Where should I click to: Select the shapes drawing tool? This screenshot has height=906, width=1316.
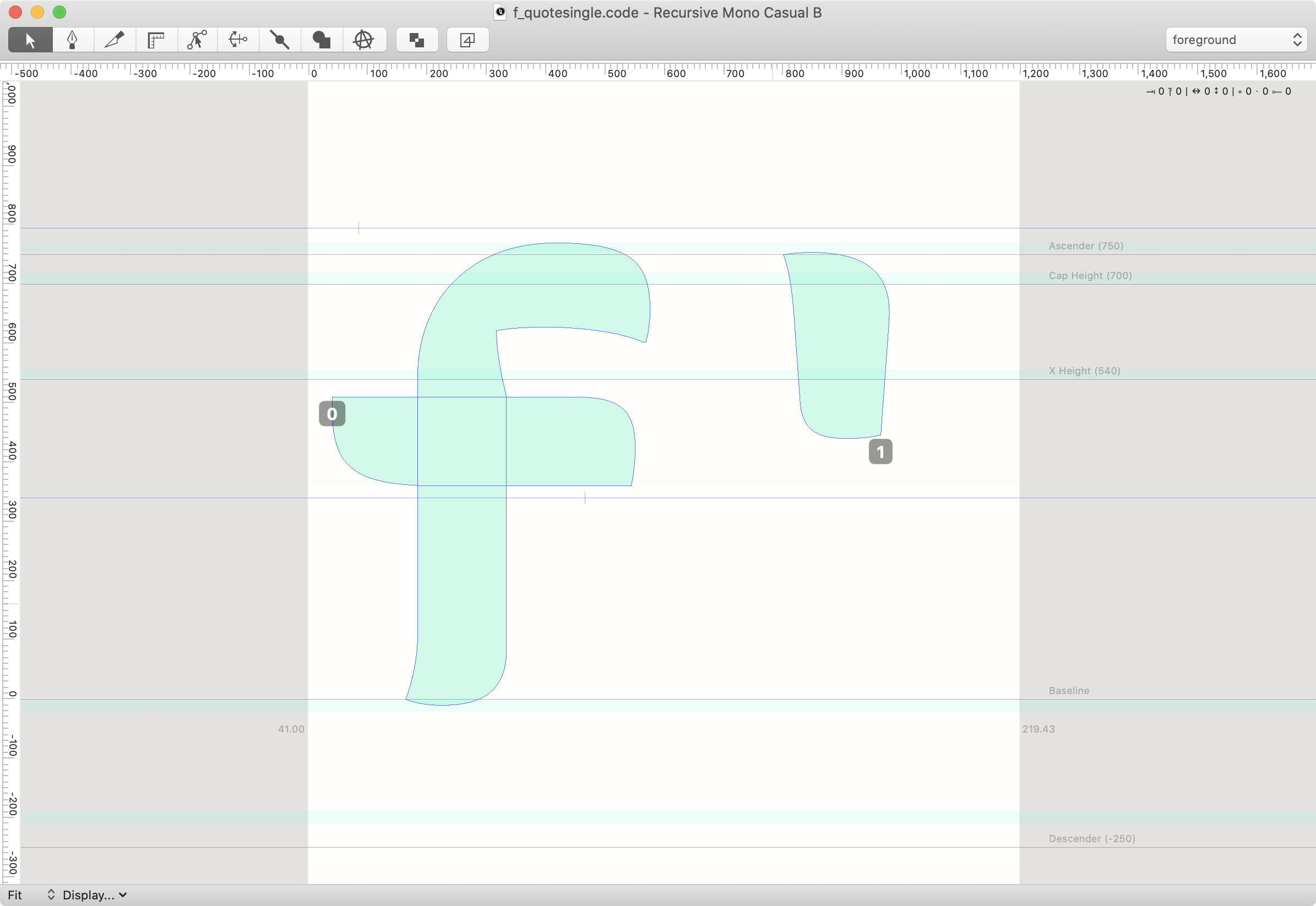coord(322,40)
